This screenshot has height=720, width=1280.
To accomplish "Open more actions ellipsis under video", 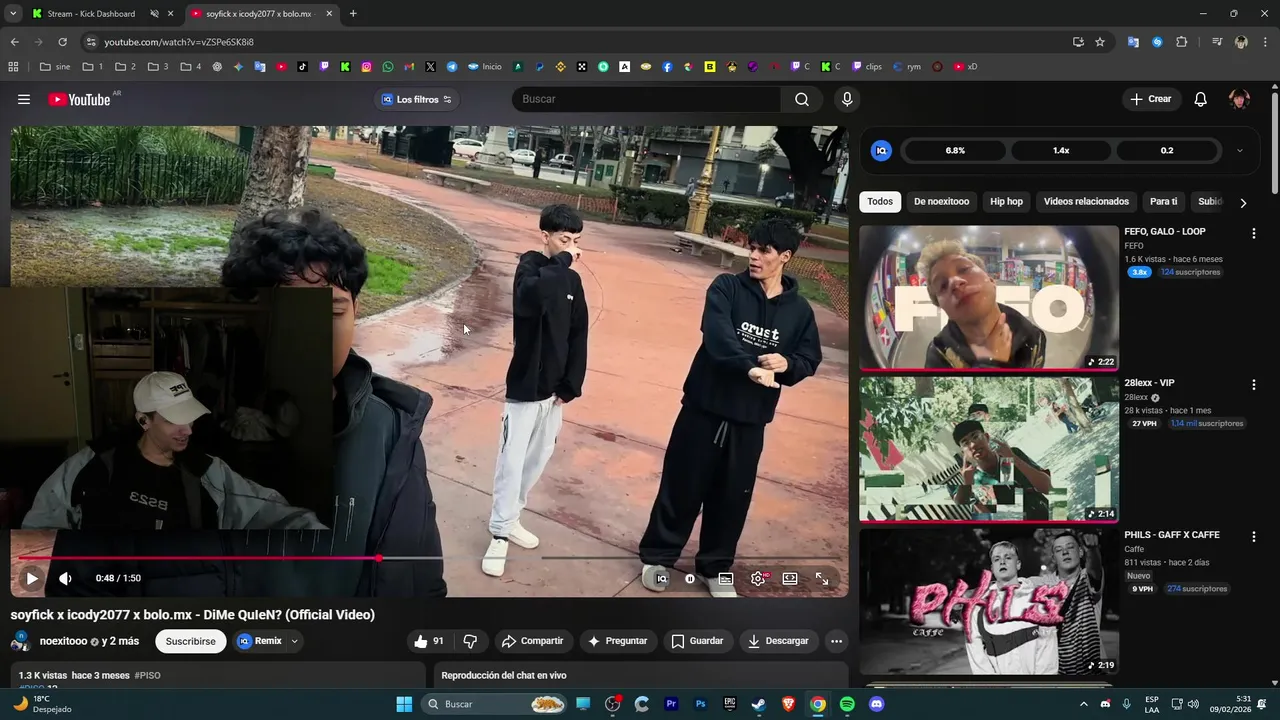I will 837,641.
